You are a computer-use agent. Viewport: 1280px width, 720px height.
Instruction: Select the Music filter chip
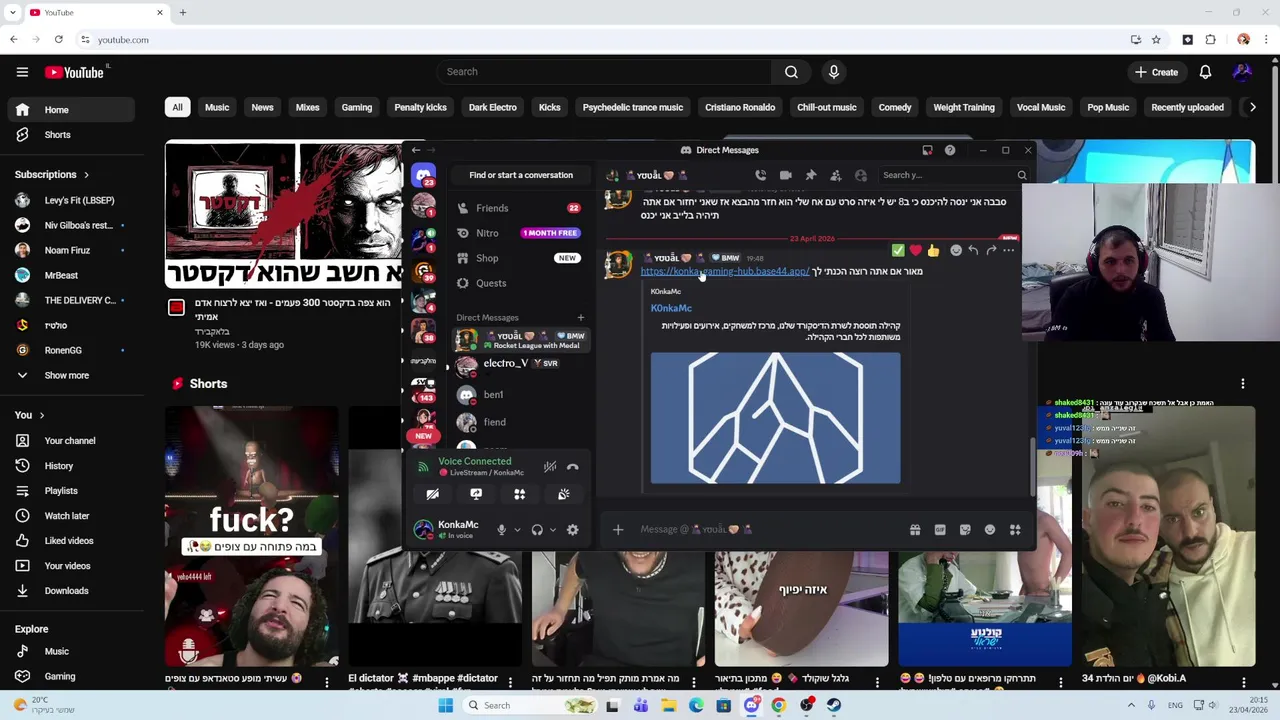(x=217, y=107)
